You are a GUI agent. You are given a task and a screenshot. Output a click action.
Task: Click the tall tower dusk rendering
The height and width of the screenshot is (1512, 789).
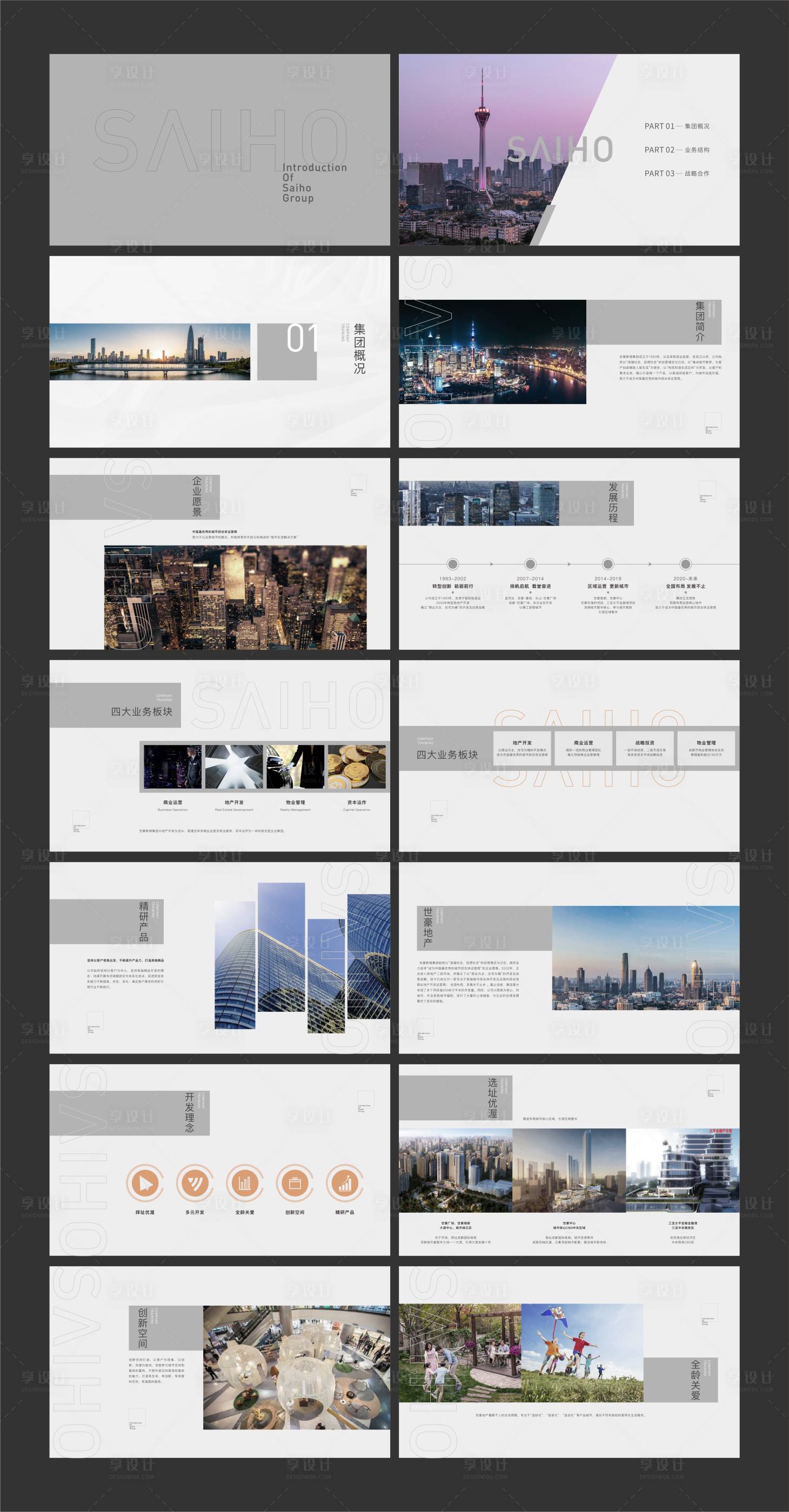[x=570, y=1171]
